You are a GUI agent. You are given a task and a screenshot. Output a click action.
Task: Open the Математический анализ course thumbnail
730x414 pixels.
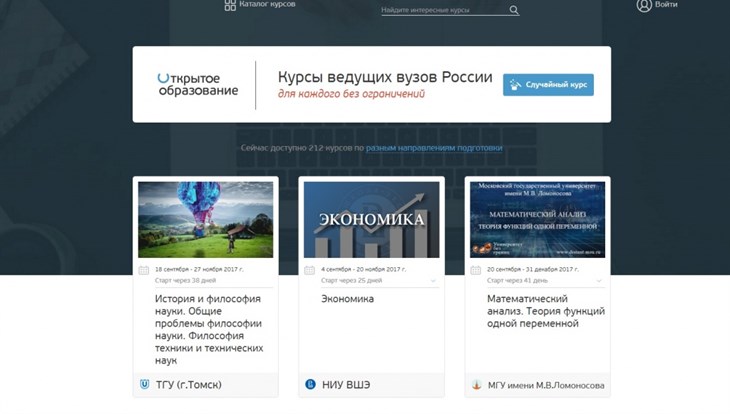[x=538, y=219]
